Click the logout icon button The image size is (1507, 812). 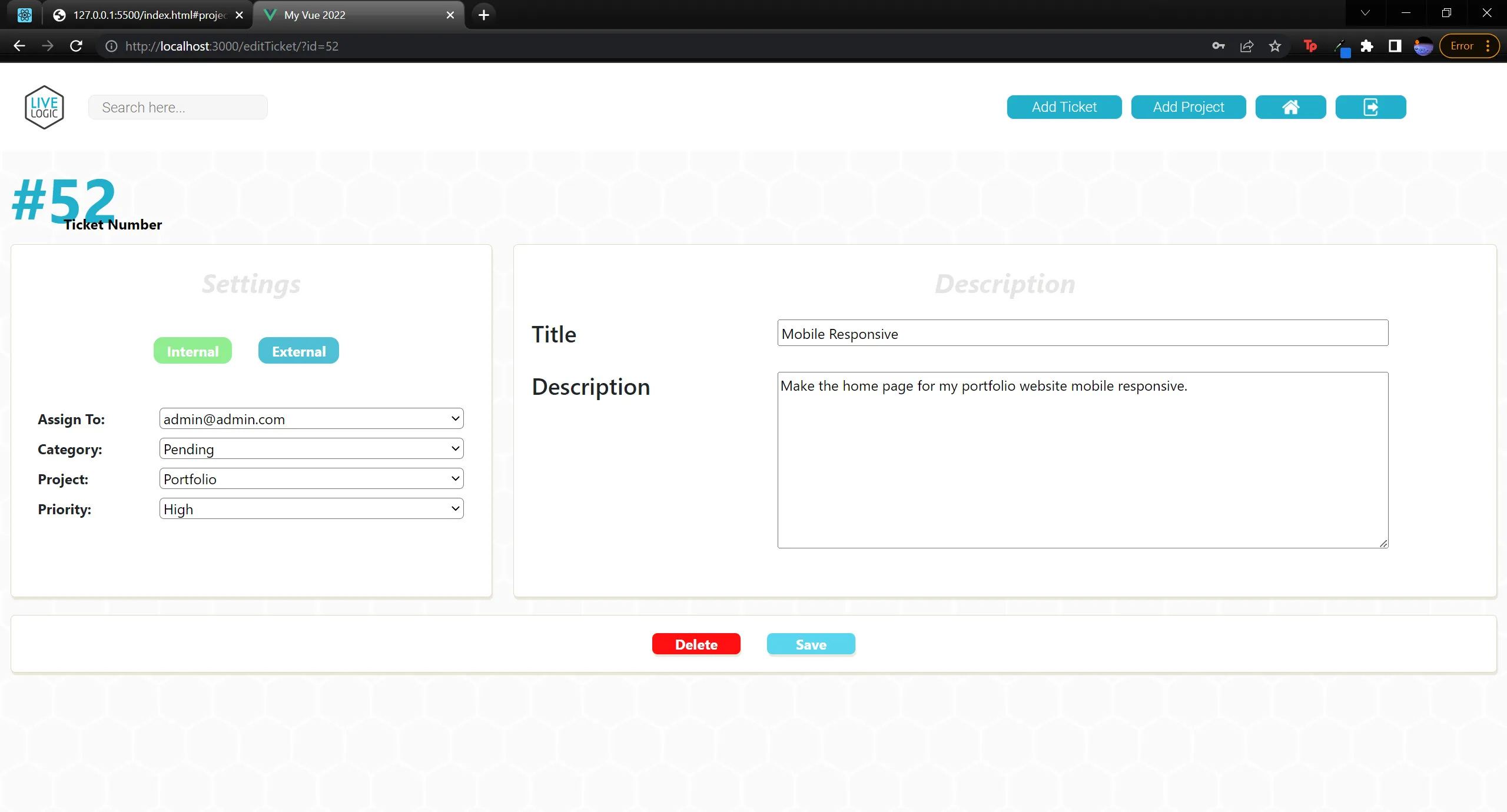pyautogui.click(x=1370, y=107)
